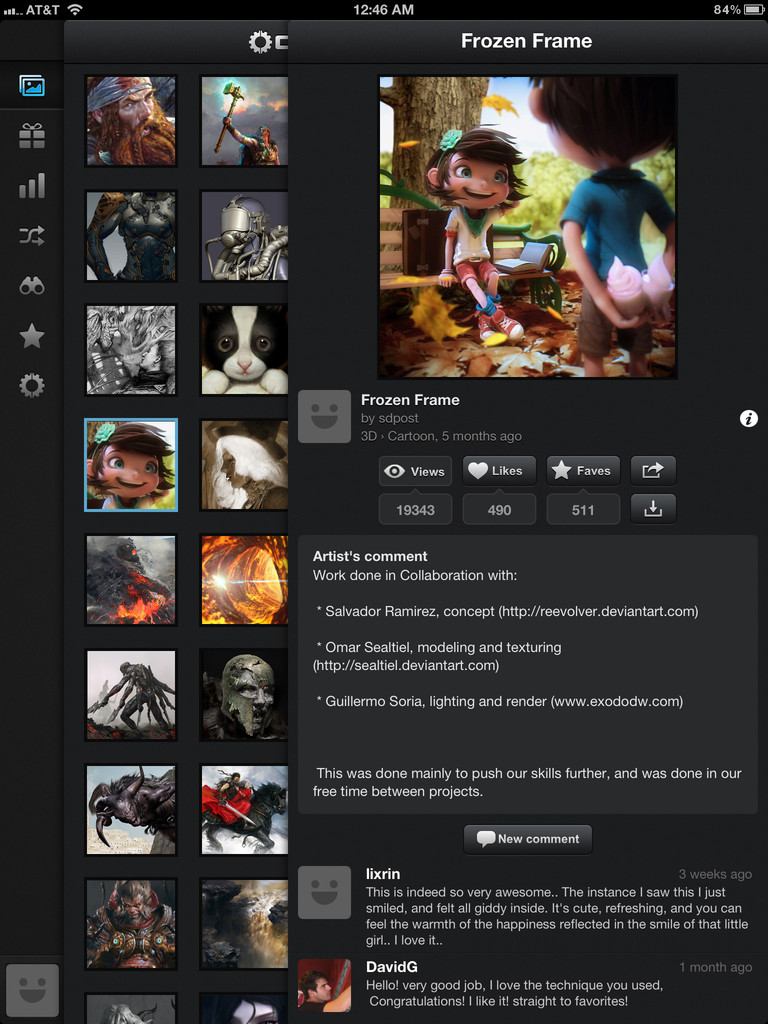Open the floating rocks waterfall thumbnail
Screen dimensions: 768x1024
(244, 924)
